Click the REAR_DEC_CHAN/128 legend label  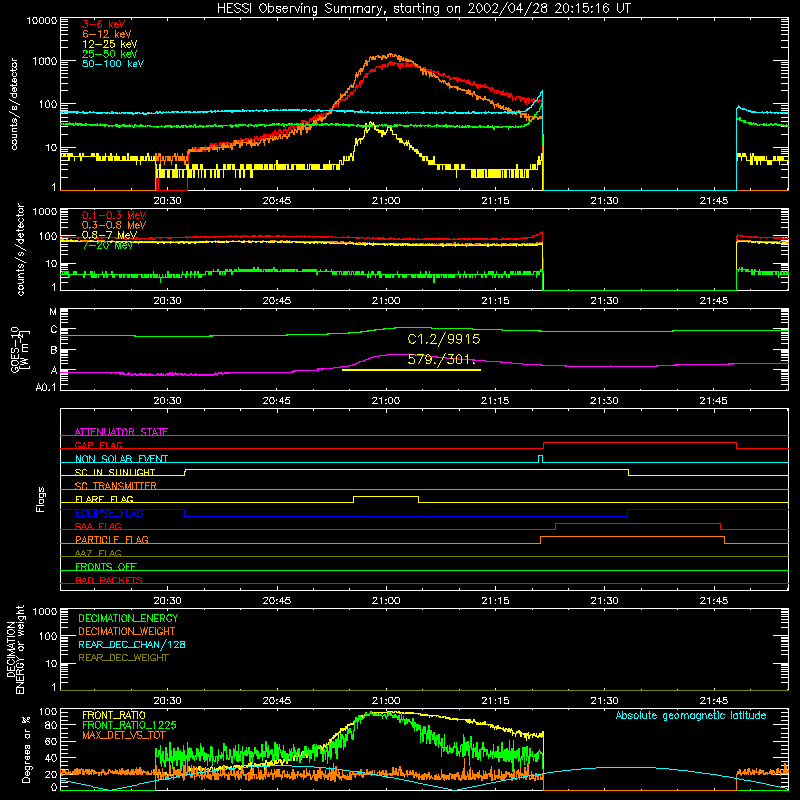(x=132, y=644)
